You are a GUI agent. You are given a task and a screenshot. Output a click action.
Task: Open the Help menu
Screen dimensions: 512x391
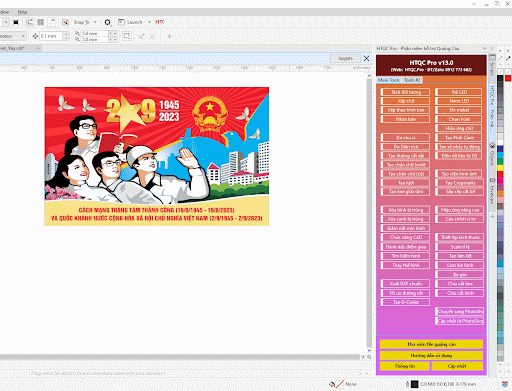(x=22, y=12)
